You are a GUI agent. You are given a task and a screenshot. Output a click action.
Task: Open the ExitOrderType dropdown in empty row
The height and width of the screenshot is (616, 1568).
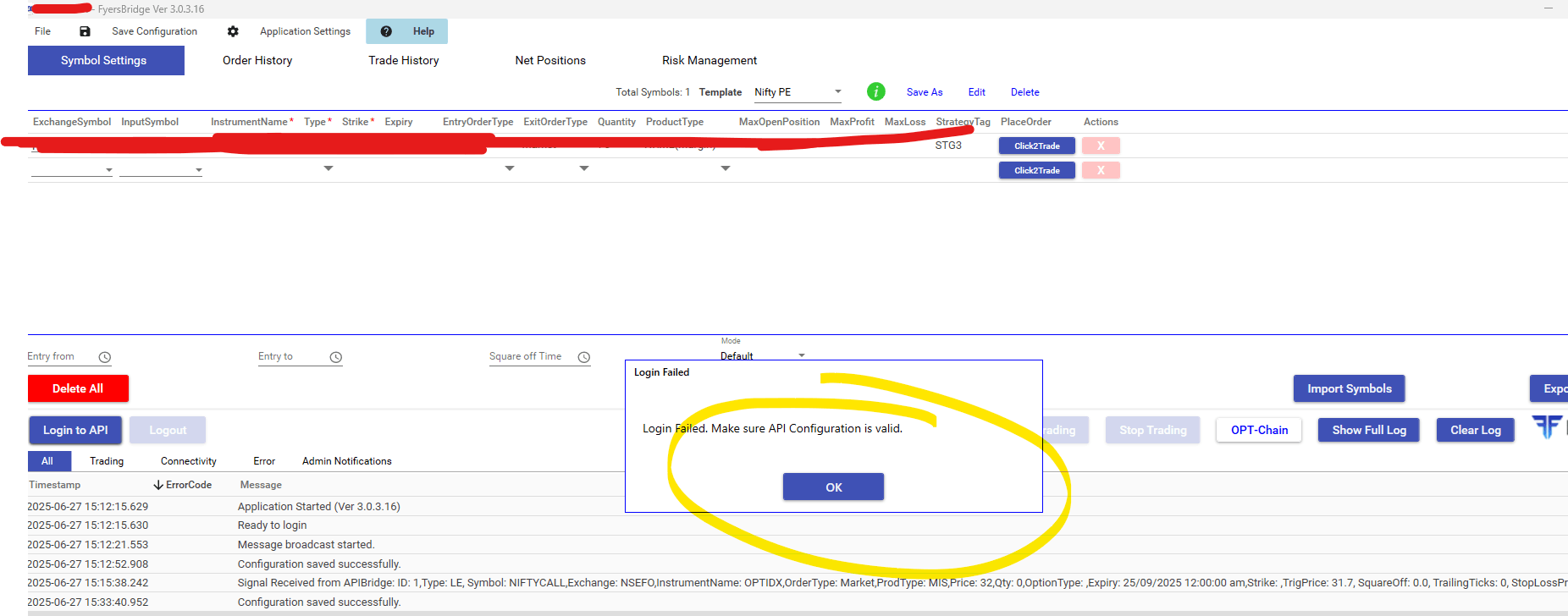click(584, 168)
